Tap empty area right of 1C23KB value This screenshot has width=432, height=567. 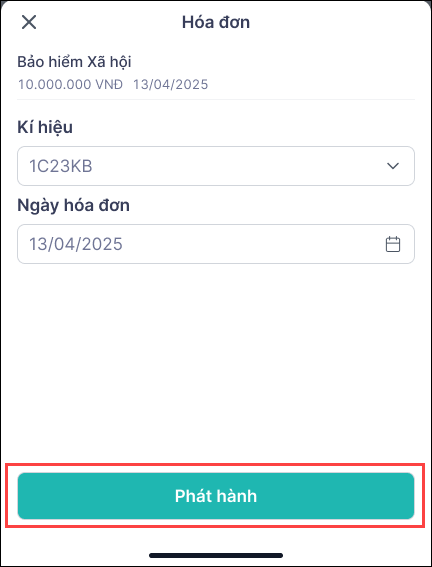pos(239,166)
